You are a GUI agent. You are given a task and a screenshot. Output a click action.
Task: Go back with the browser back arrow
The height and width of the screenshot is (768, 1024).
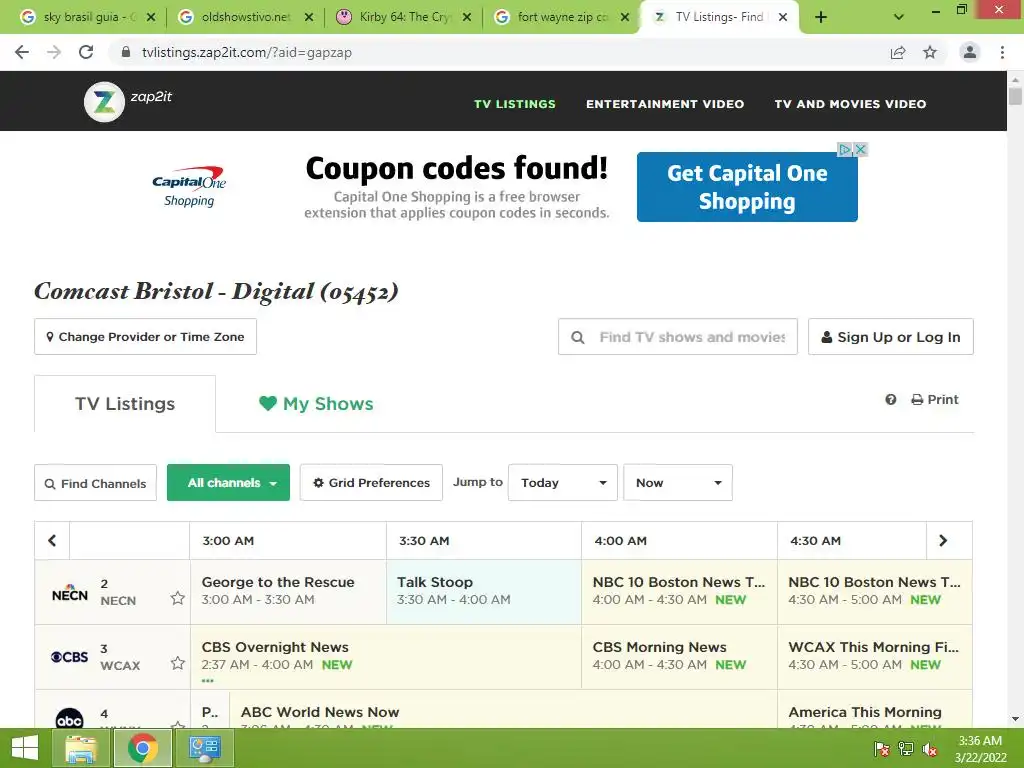click(22, 52)
